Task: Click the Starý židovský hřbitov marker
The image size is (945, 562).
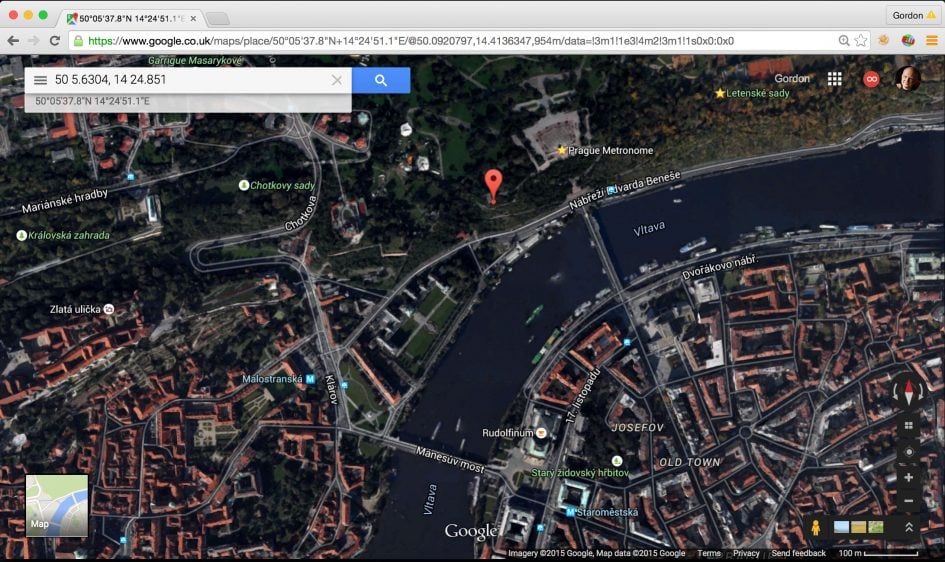Action: [617, 461]
